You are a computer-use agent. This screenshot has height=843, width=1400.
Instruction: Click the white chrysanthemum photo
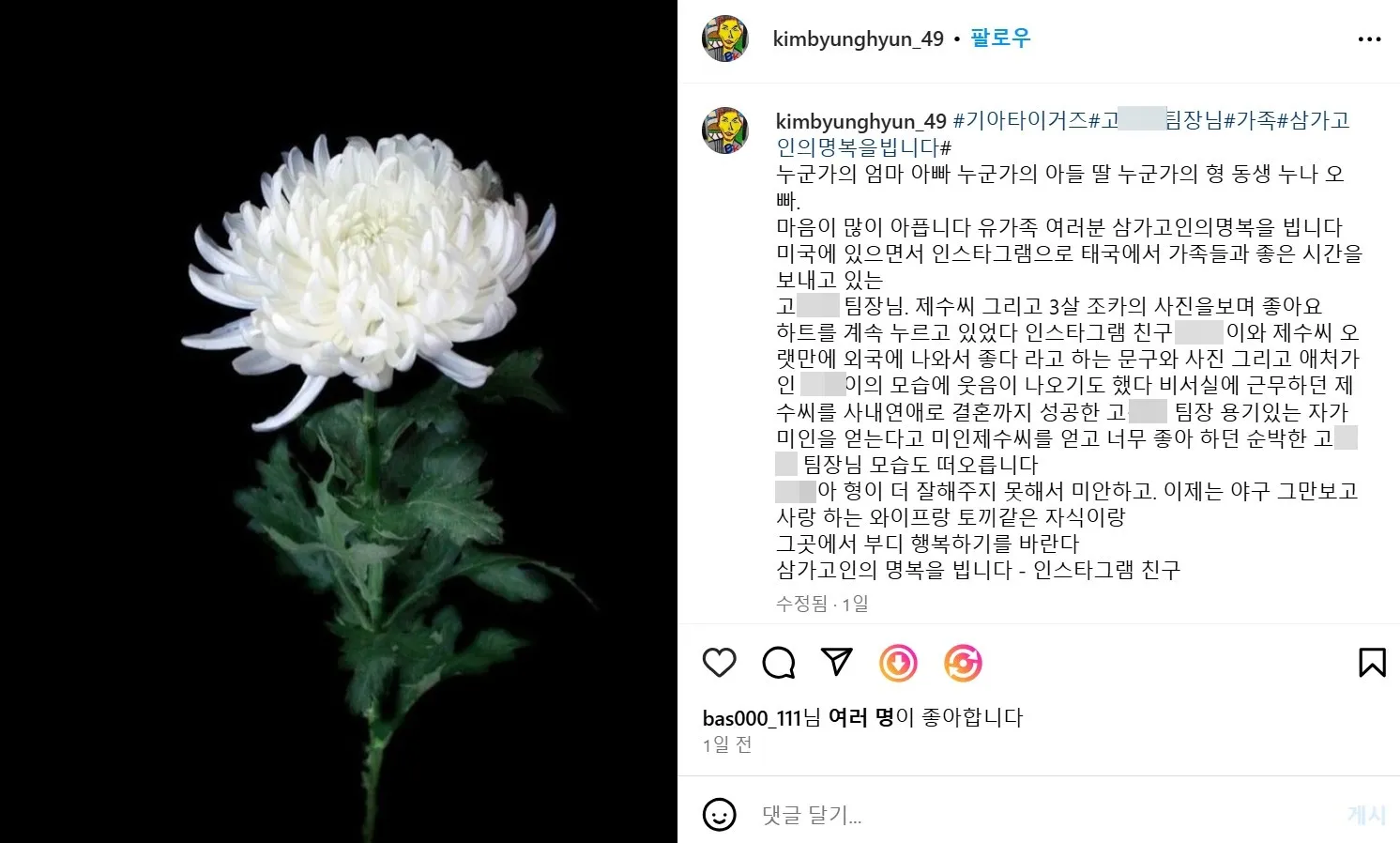(x=339, y=421)
